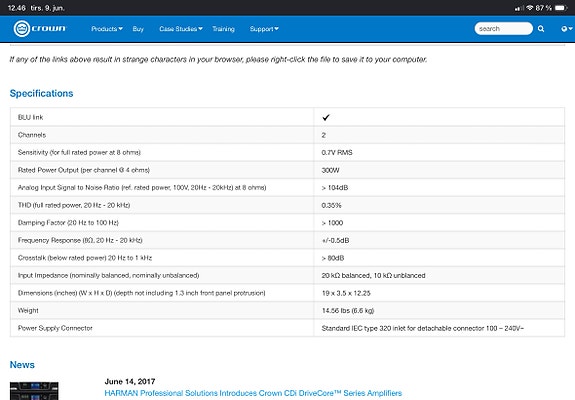
Task: Select the Rated Power Output row
Action: 288,170
